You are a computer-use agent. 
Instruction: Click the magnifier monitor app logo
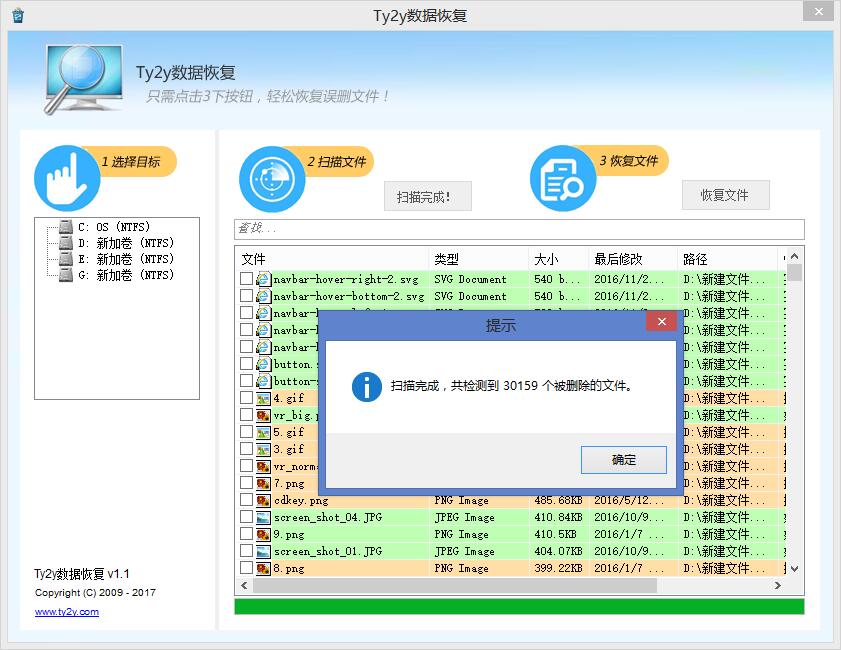(84, 80)
